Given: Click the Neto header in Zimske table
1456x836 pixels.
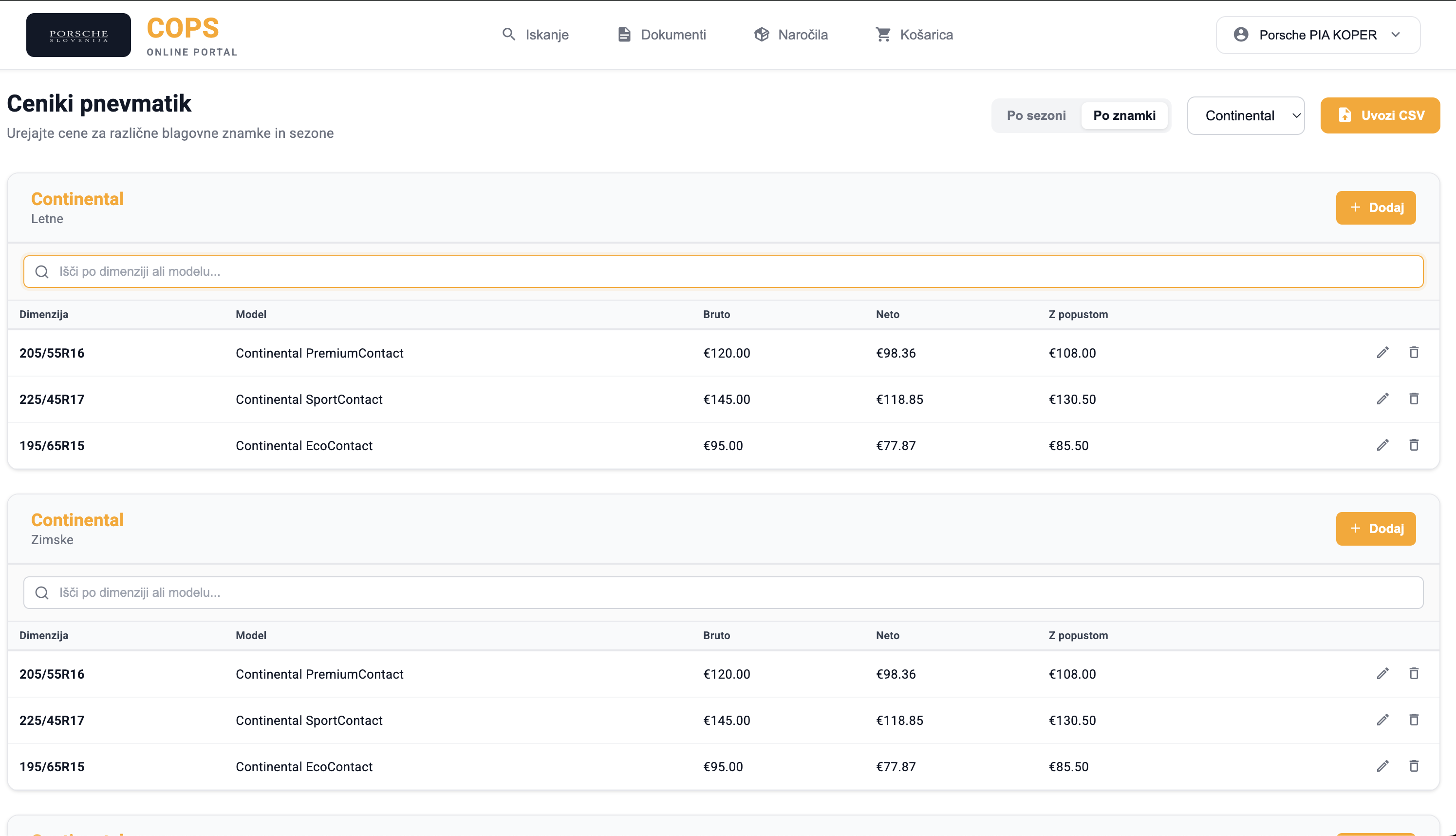Looking at the screenshot, I should coord(887,636).
